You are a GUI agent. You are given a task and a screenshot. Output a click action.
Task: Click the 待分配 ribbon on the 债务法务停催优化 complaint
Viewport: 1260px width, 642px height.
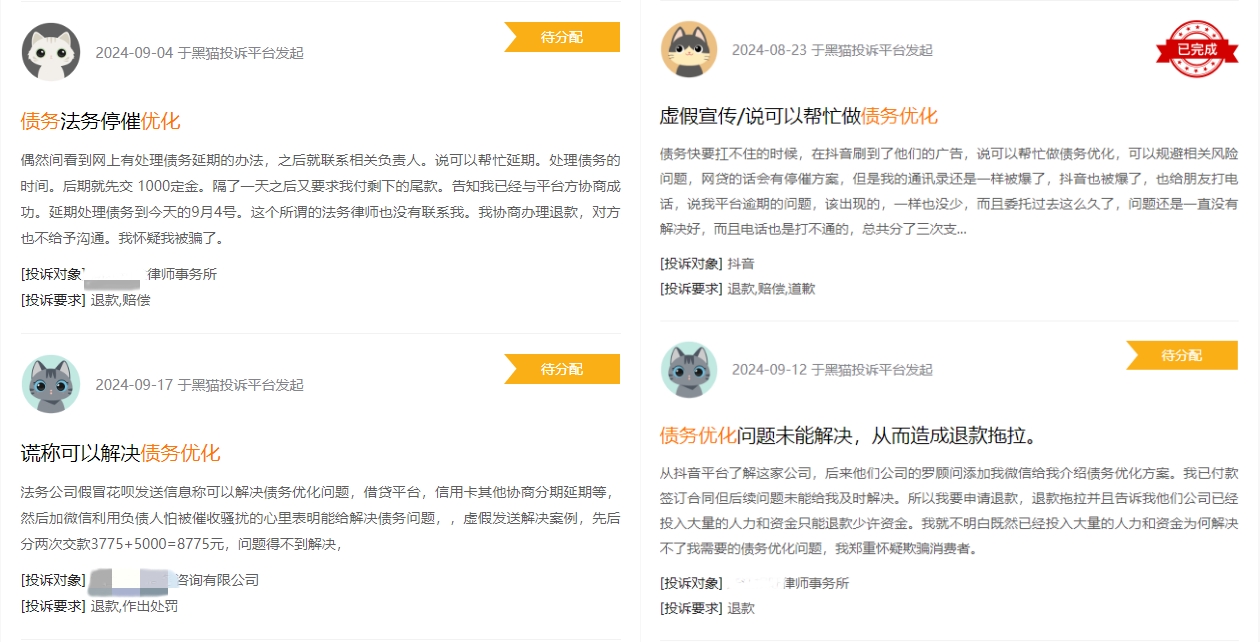pyautogui.click(x=562, y=37)
